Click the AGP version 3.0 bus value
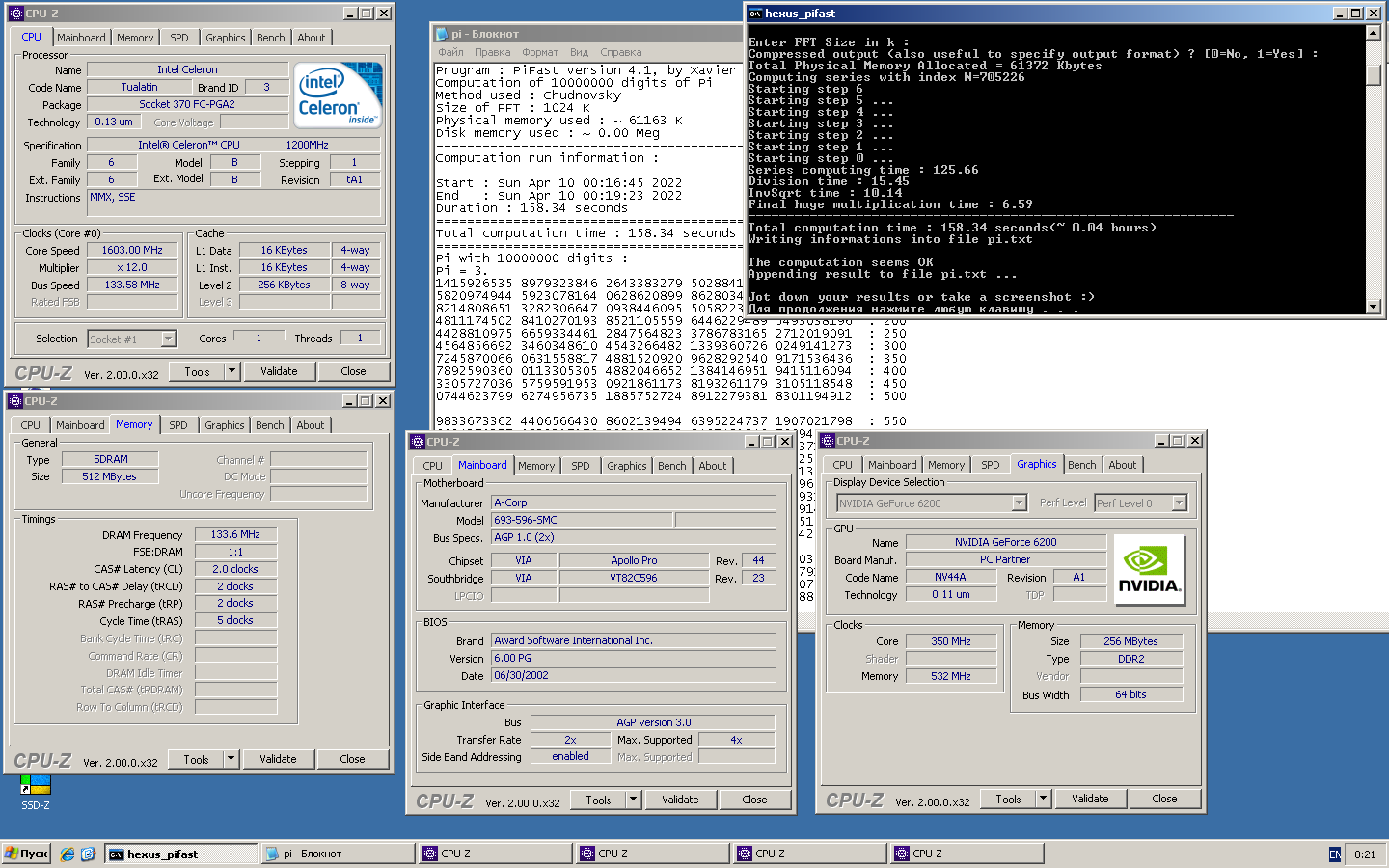Screen dimensions: 1389x868 tap(653, 722)
